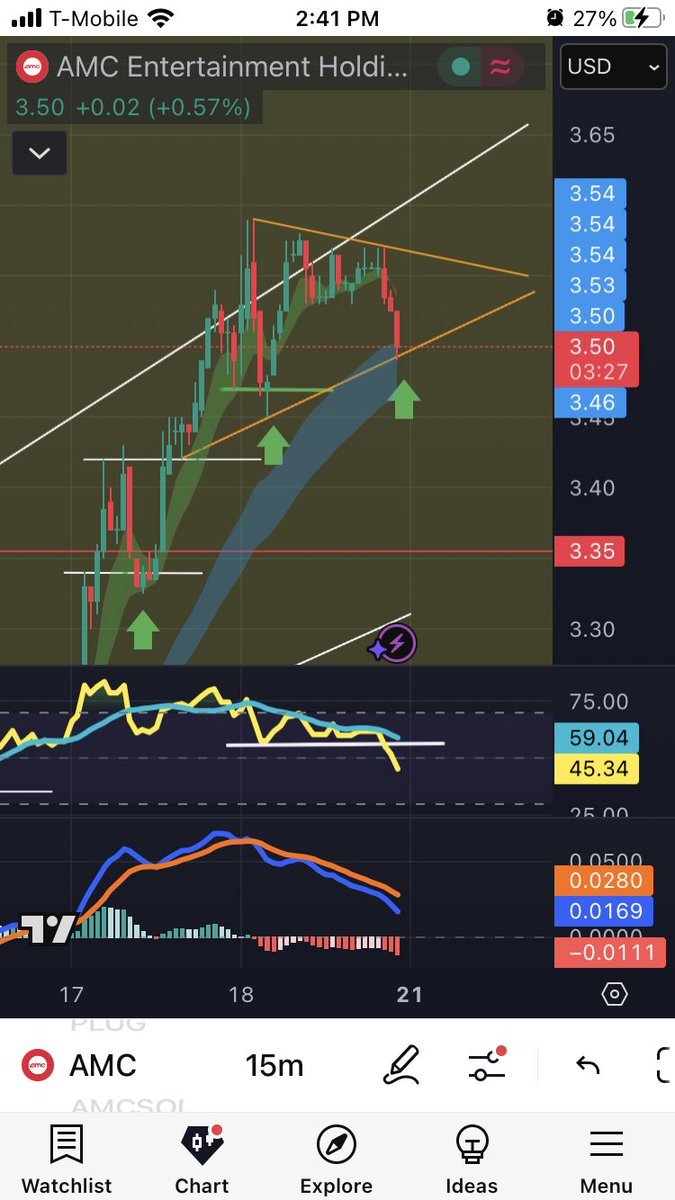The height and width of the screenshot is (1200, 675).
Task: Open the Watchlist tab
Action: [x=66, y=1158]
